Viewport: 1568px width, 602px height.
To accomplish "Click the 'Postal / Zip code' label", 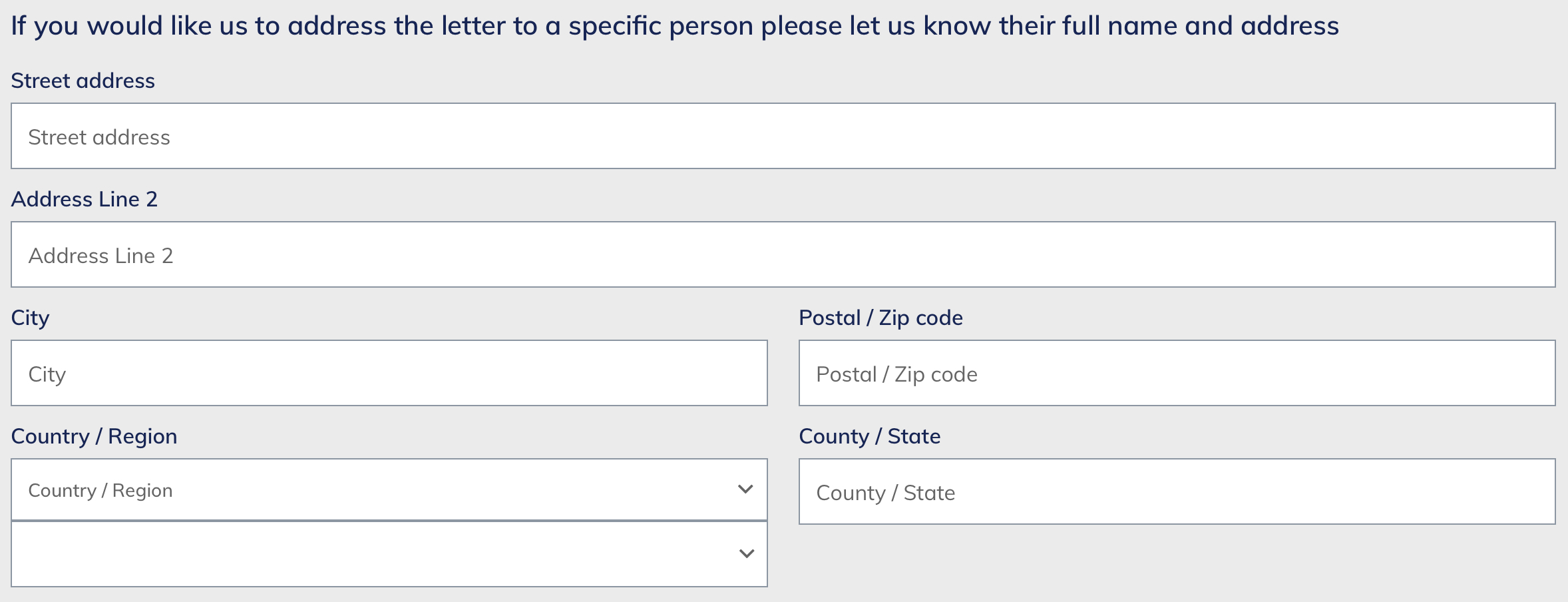I will click(881, 318).
